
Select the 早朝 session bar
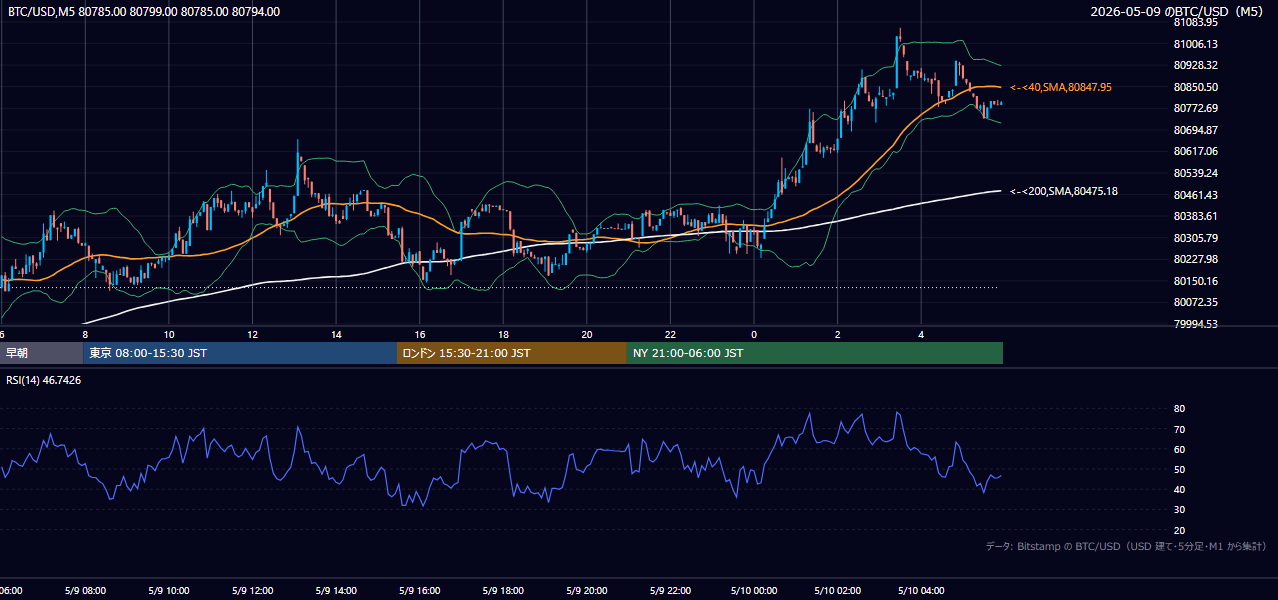pyautogui.click(x=42, y=353)
